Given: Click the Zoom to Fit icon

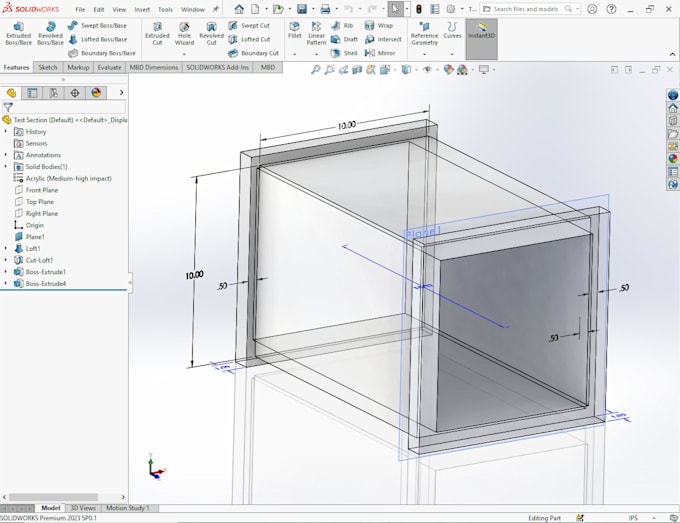Looking at the screenshot, I should click(316, 69).
